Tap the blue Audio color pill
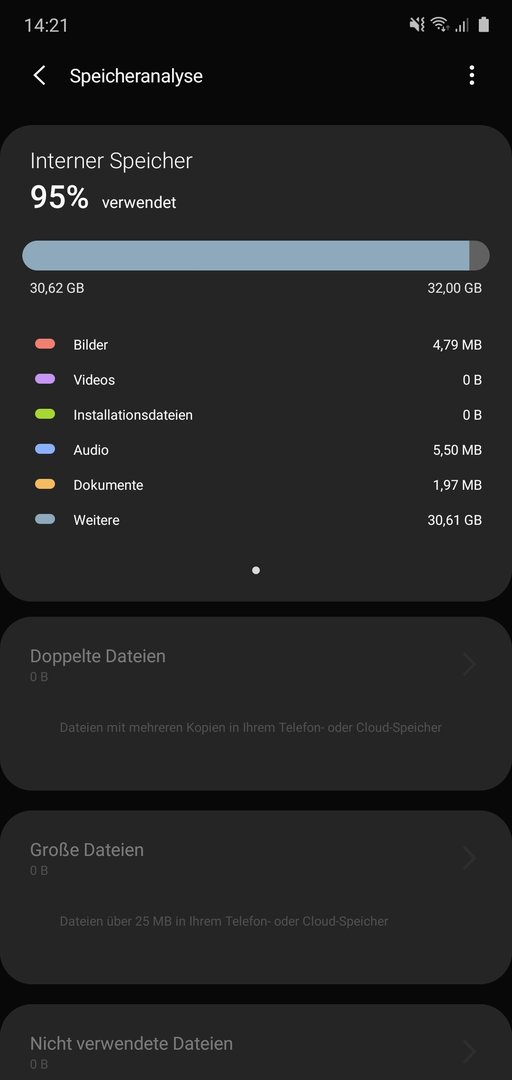The width and height of the screenshot is (512, 1080). click(x=45, y=449)
